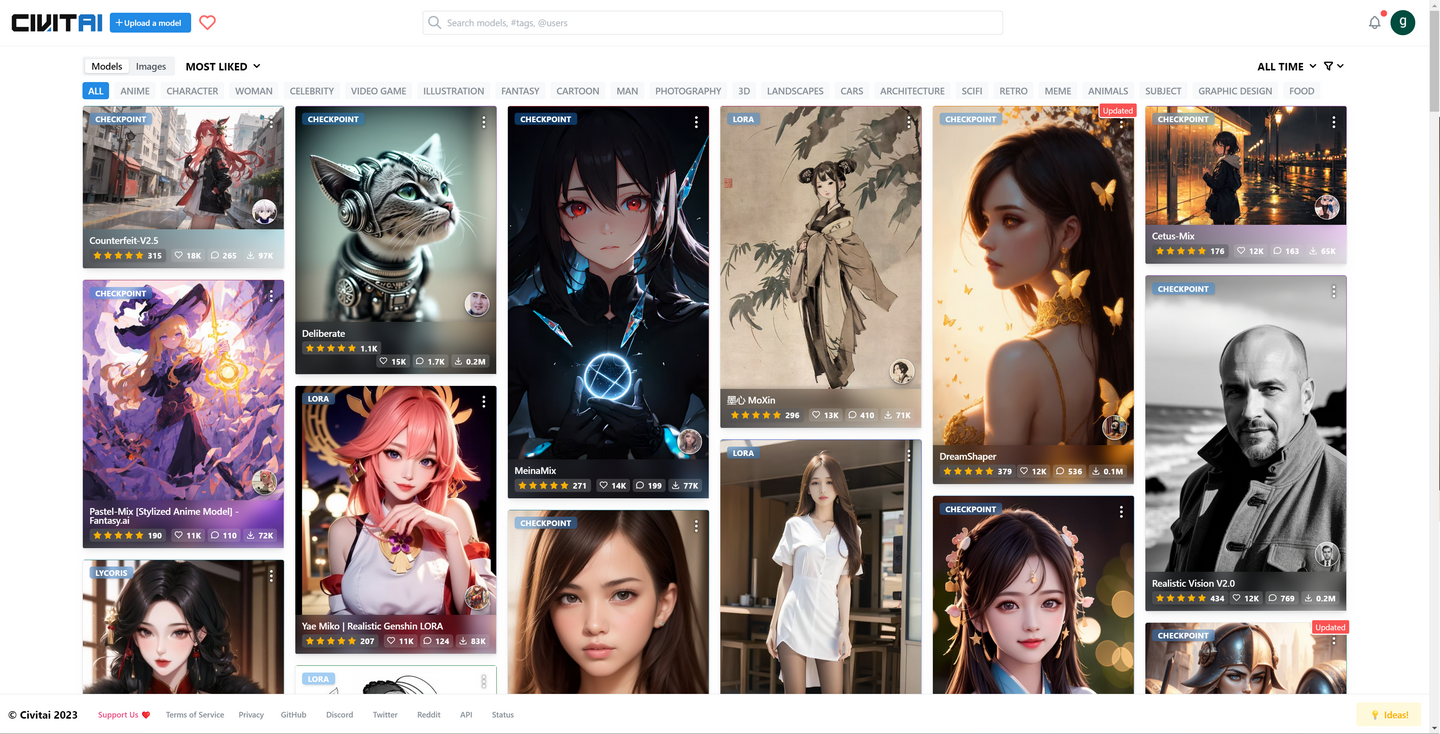Open the filter funnel icon beside ALL TIME
Viewport: 1440px width, 734px height.
(x=1327, y=66)
